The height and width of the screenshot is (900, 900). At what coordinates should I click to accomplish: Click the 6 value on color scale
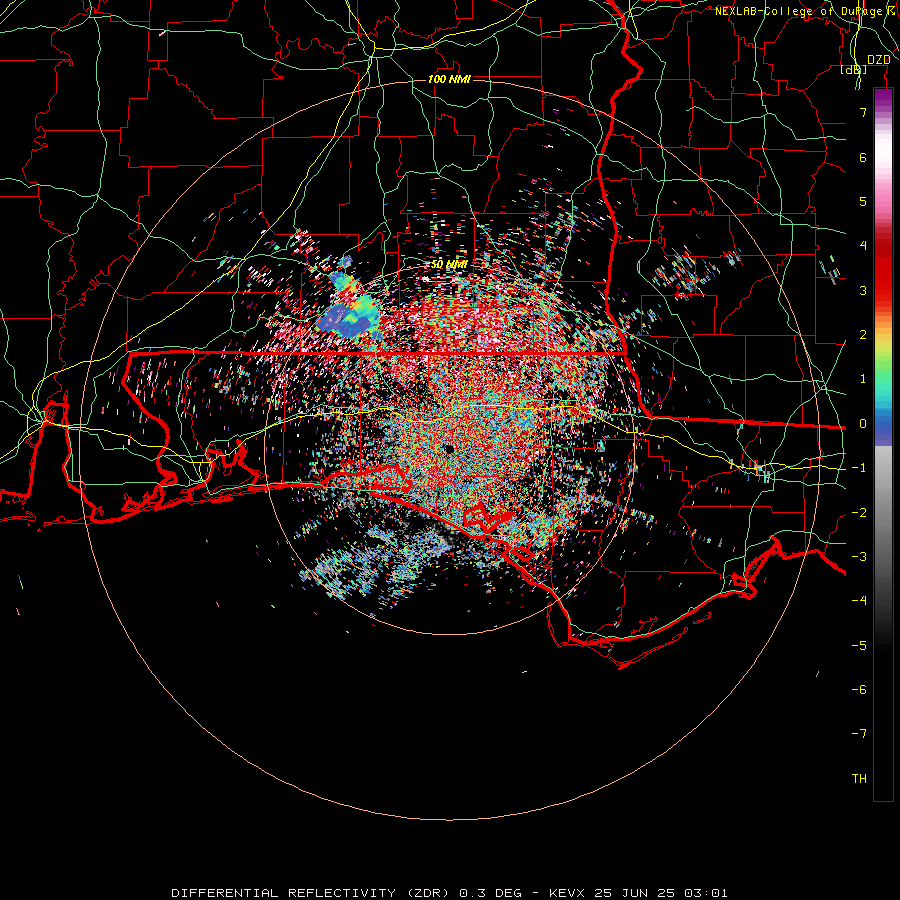point(863,157)
